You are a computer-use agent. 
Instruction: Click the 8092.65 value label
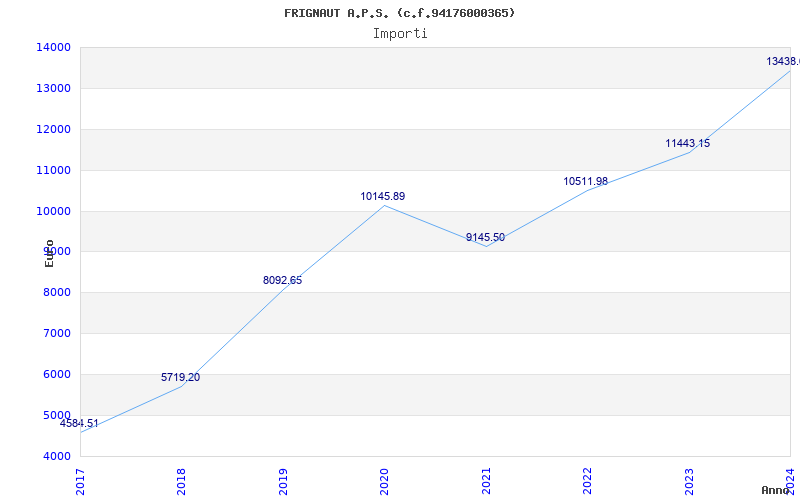click(282, 281)
